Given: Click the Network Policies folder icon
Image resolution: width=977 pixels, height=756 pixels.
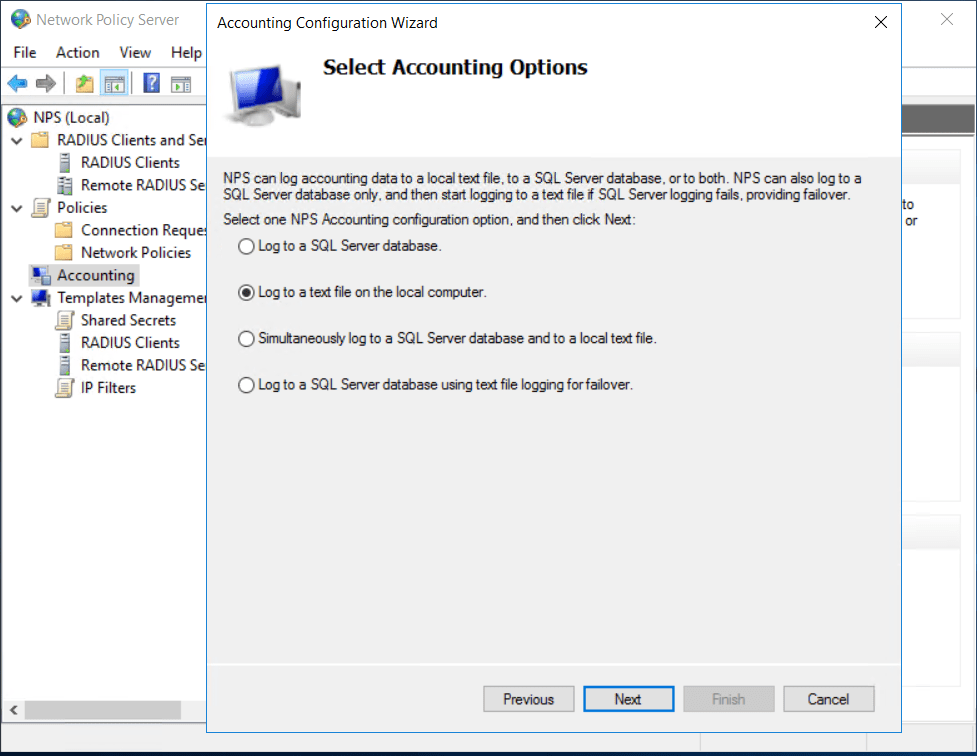Looking at the screenshot, I should (x=64, y=252).
